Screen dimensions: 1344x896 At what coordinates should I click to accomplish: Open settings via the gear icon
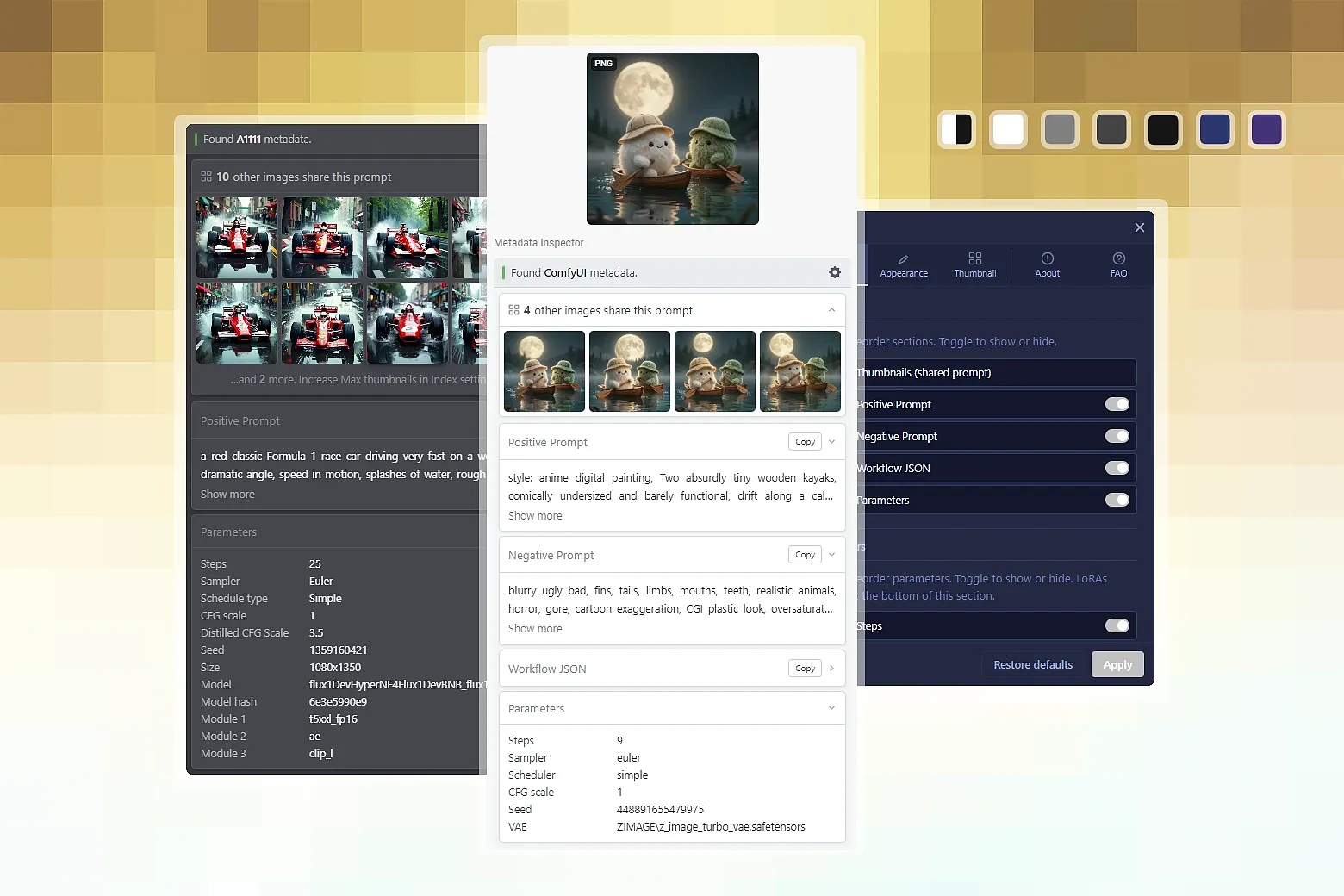pyautogui.click(x=834, y=272)
